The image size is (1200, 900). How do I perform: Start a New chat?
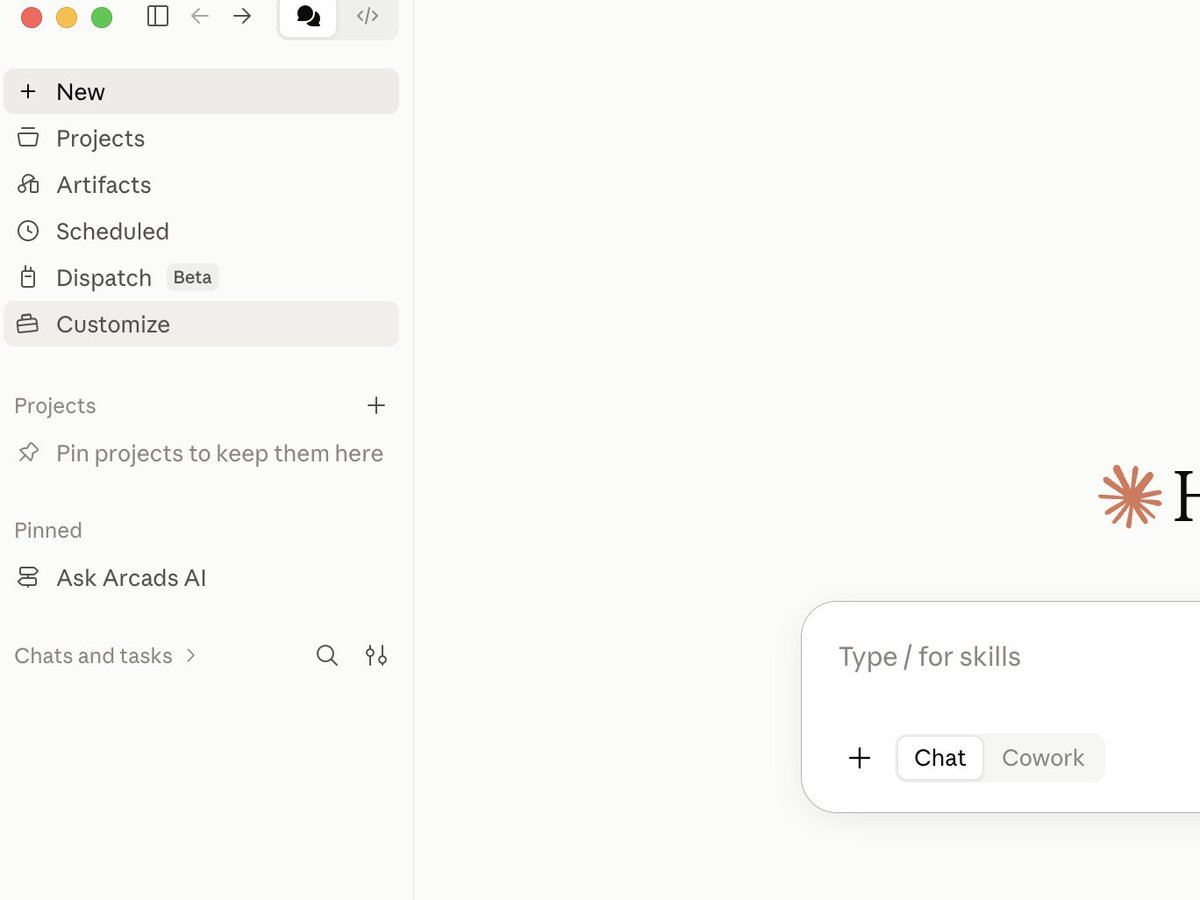point(201,92)
